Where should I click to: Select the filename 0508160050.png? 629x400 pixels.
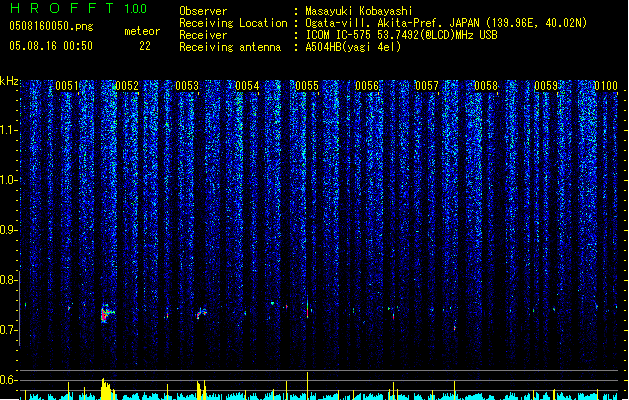click(x=51, y=26)
